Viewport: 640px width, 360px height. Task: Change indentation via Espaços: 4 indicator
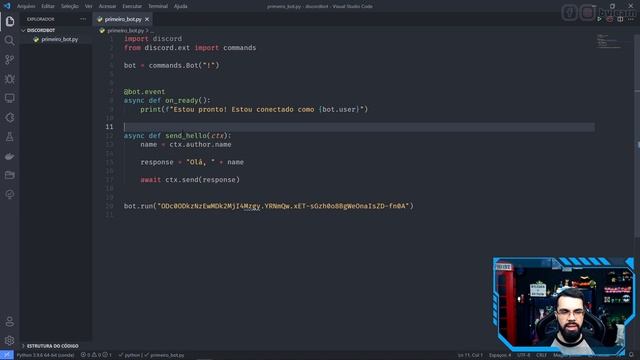[x=500, y=355]
